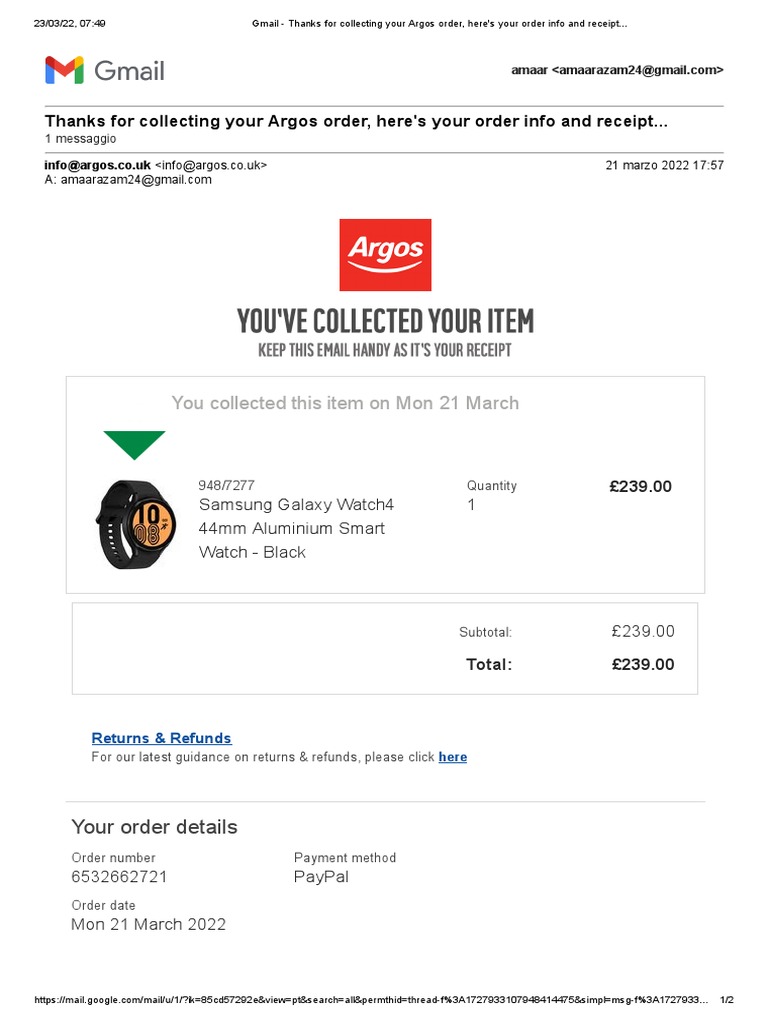Click the PayPal payment method text
768x1024 pixels.
tap(321, 877)
